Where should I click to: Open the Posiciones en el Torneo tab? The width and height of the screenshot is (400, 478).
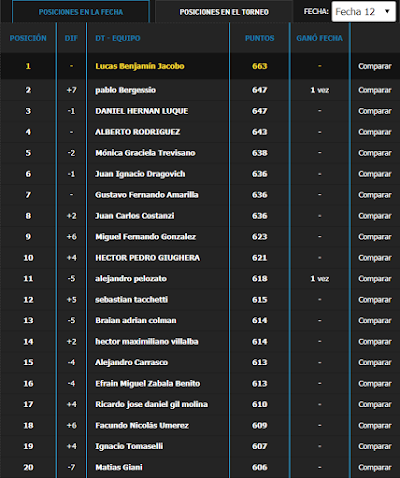(x=224, y=12)
